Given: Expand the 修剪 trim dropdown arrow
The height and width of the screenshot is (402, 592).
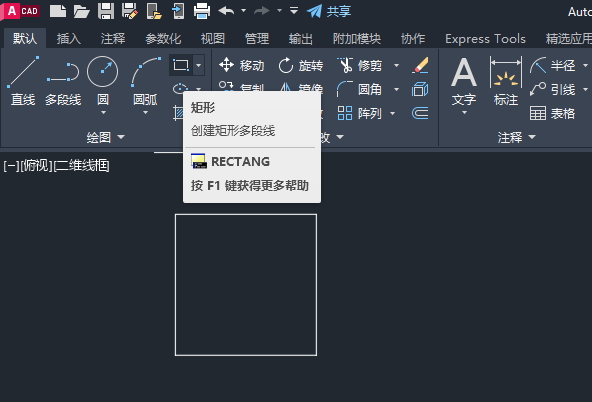Looking at the screenshot, I should coord(396,65).
